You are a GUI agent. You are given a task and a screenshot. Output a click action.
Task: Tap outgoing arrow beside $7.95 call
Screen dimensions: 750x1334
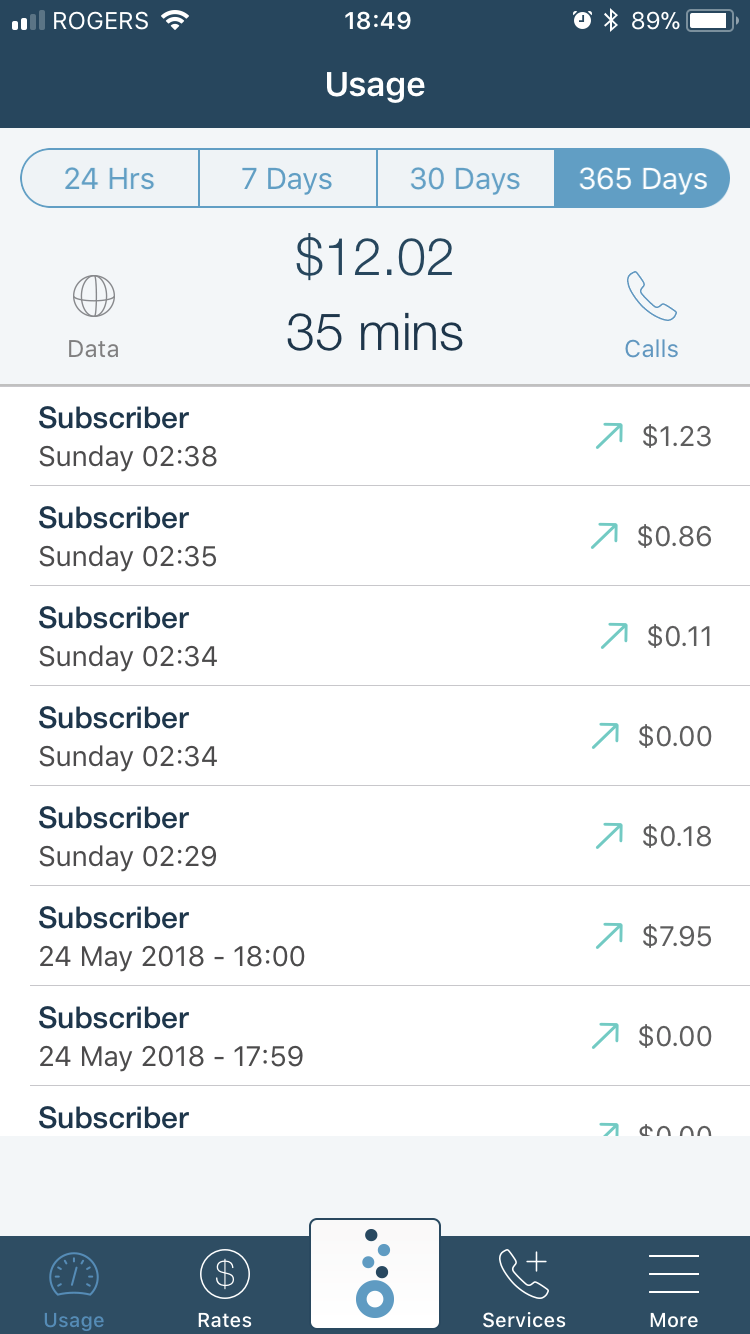pyautogui.click(x=608, y=936)
